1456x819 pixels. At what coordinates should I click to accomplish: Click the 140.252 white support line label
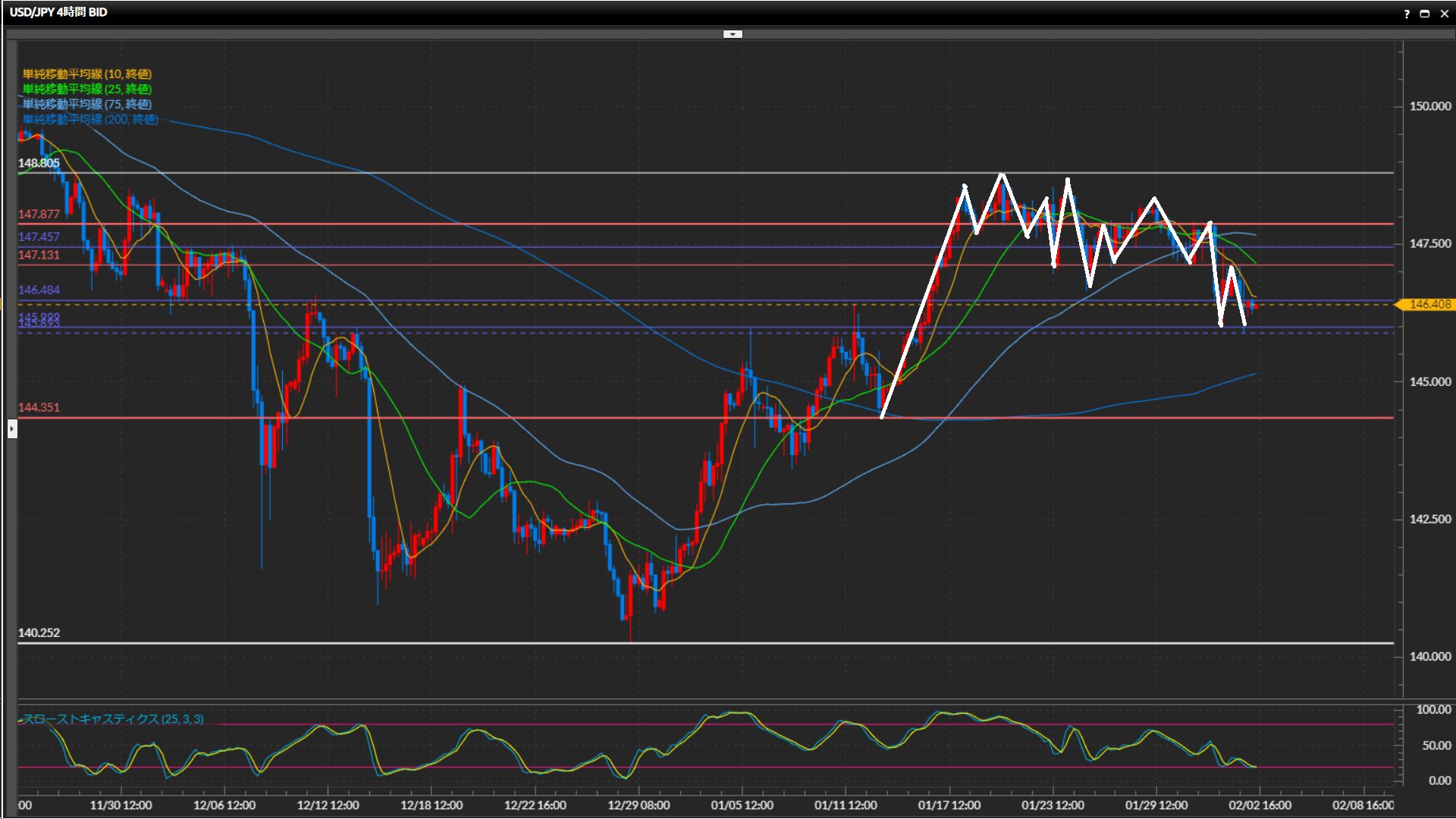click(x=39, y=632)
